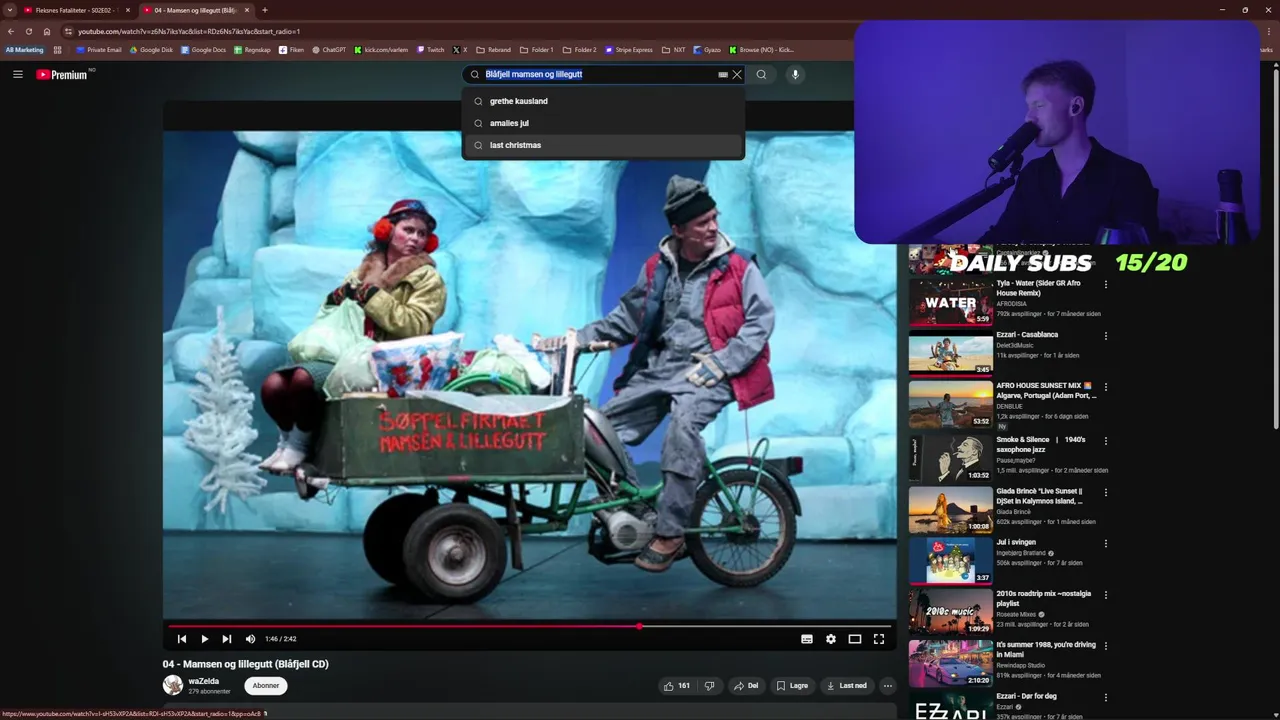Open ChatGPT bookmark
This screenshot has height=720, width=1280.
(329, 49)
